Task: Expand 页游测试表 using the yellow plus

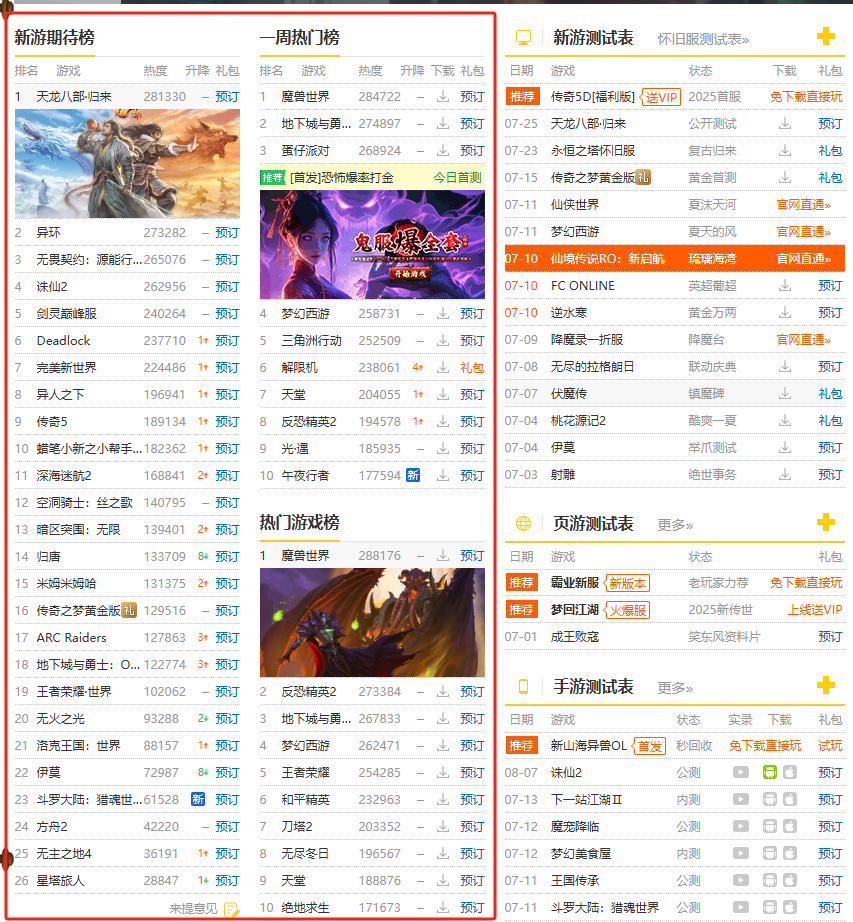Action: click(825, 523)
